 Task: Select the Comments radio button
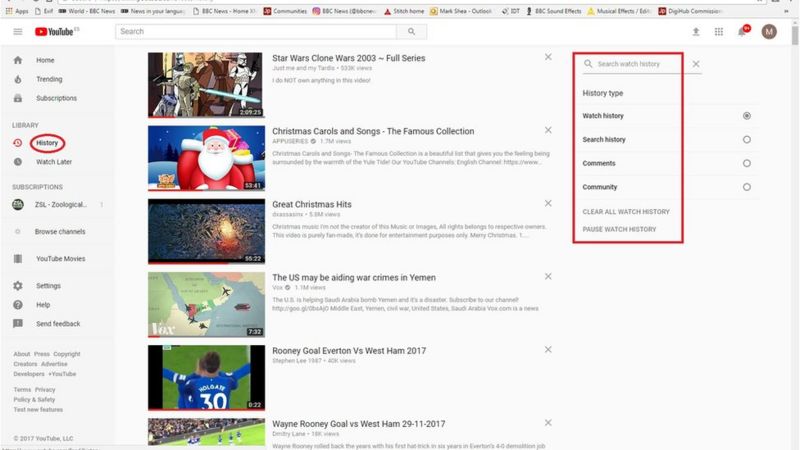click(746, 163)
